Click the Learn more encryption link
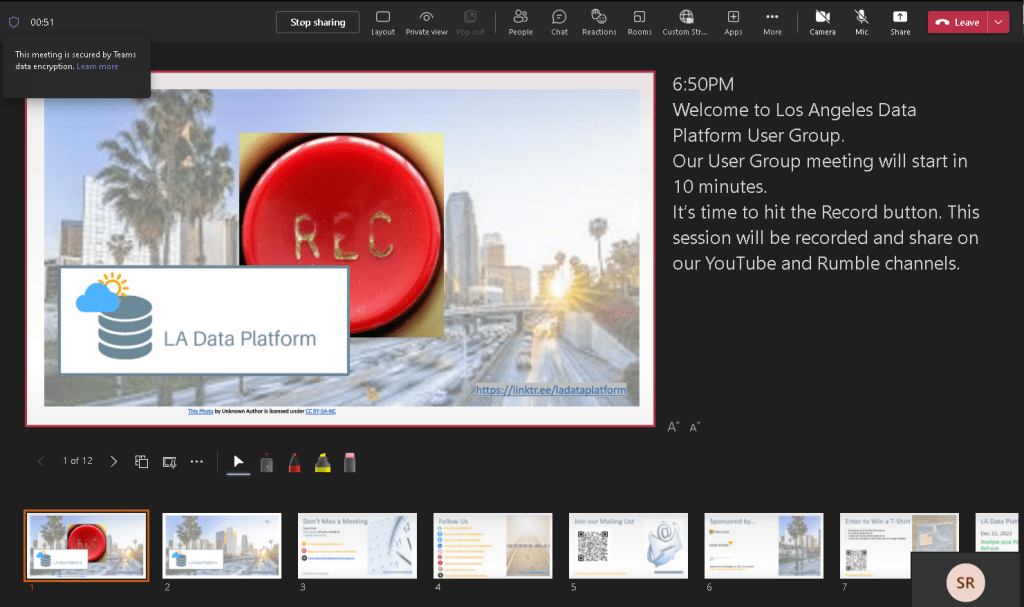The width and height of the screenshot is (1024, 607). coord(97,67)
